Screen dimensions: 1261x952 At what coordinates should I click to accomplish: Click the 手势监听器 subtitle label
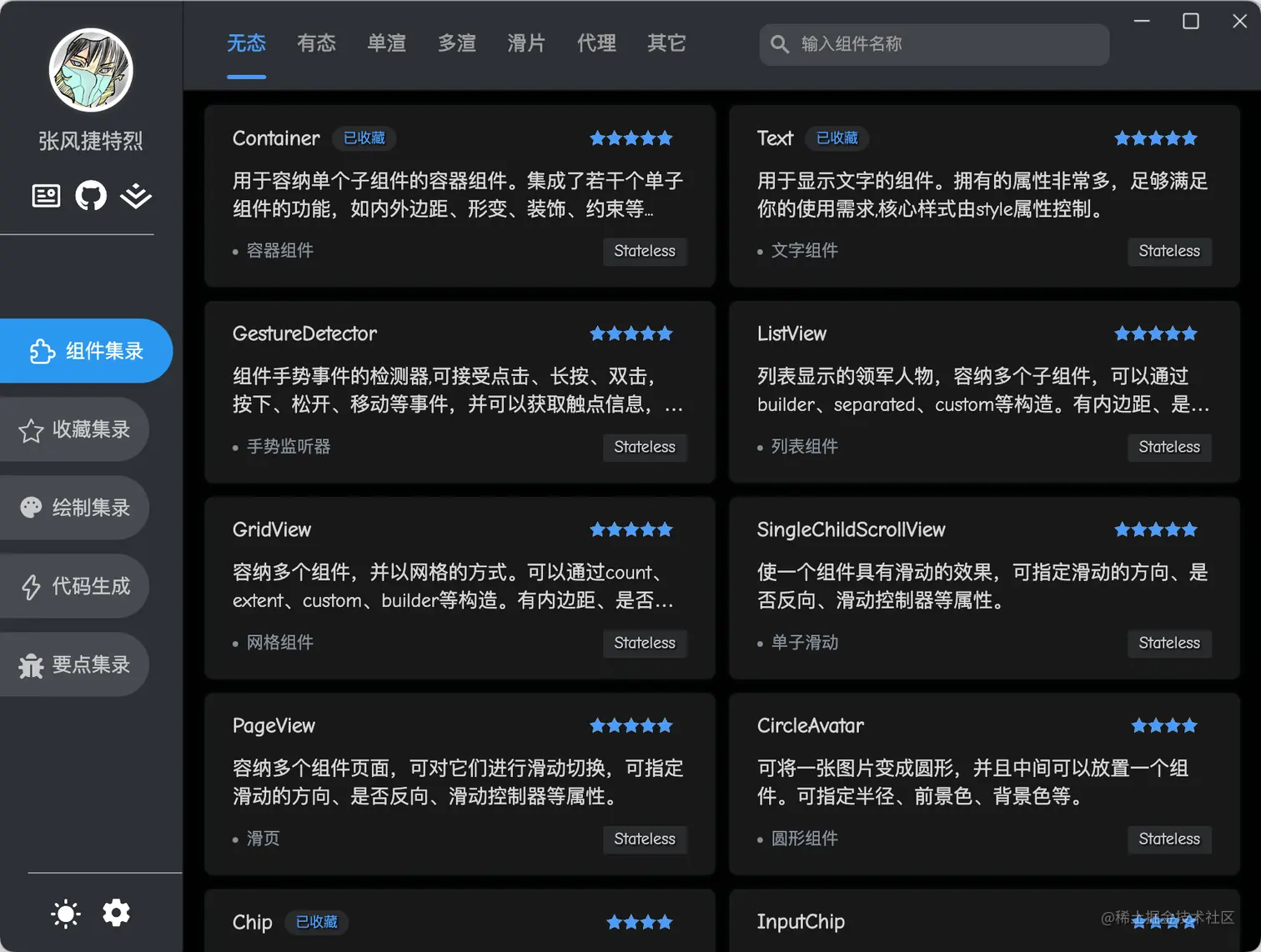click(289, 447)
